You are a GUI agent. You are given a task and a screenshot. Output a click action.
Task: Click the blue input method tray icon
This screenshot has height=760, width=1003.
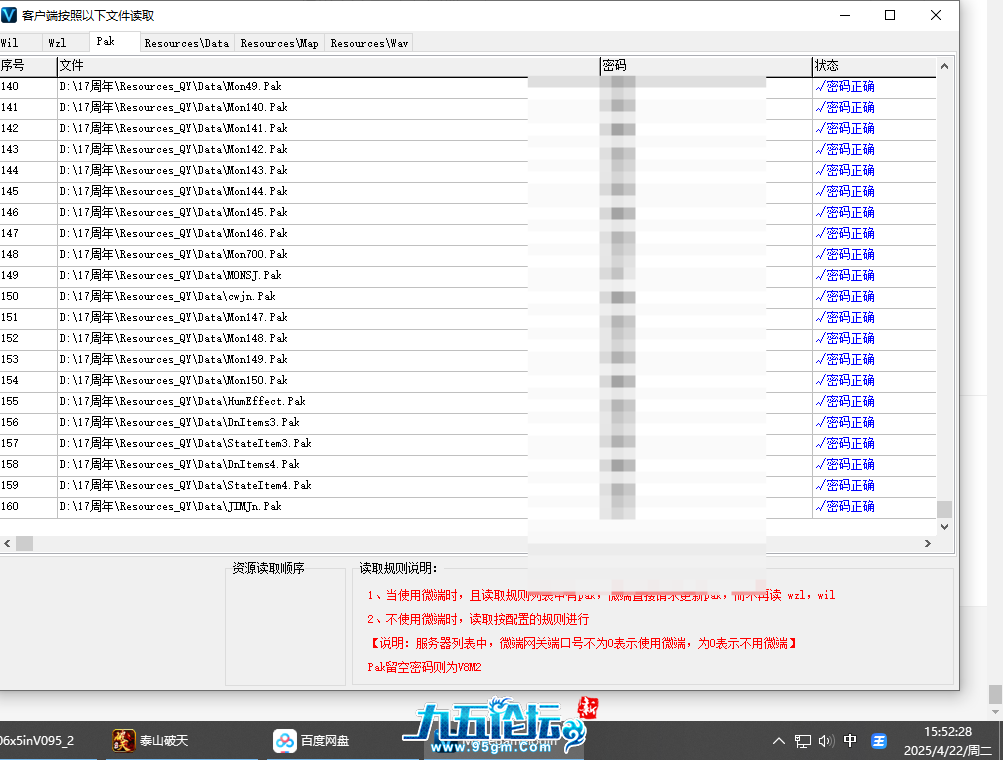tap(879, 741)
